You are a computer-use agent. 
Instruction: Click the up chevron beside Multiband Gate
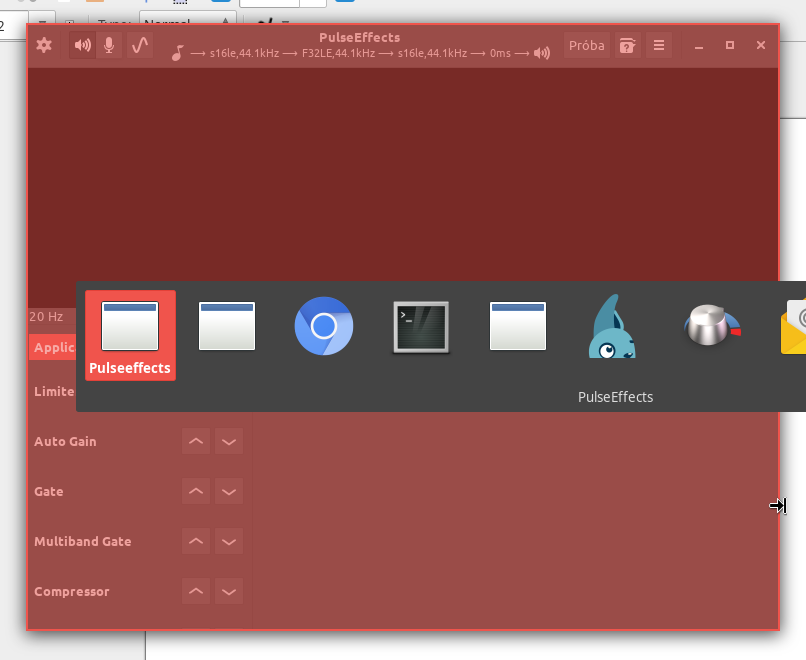(x=196, y=541)
